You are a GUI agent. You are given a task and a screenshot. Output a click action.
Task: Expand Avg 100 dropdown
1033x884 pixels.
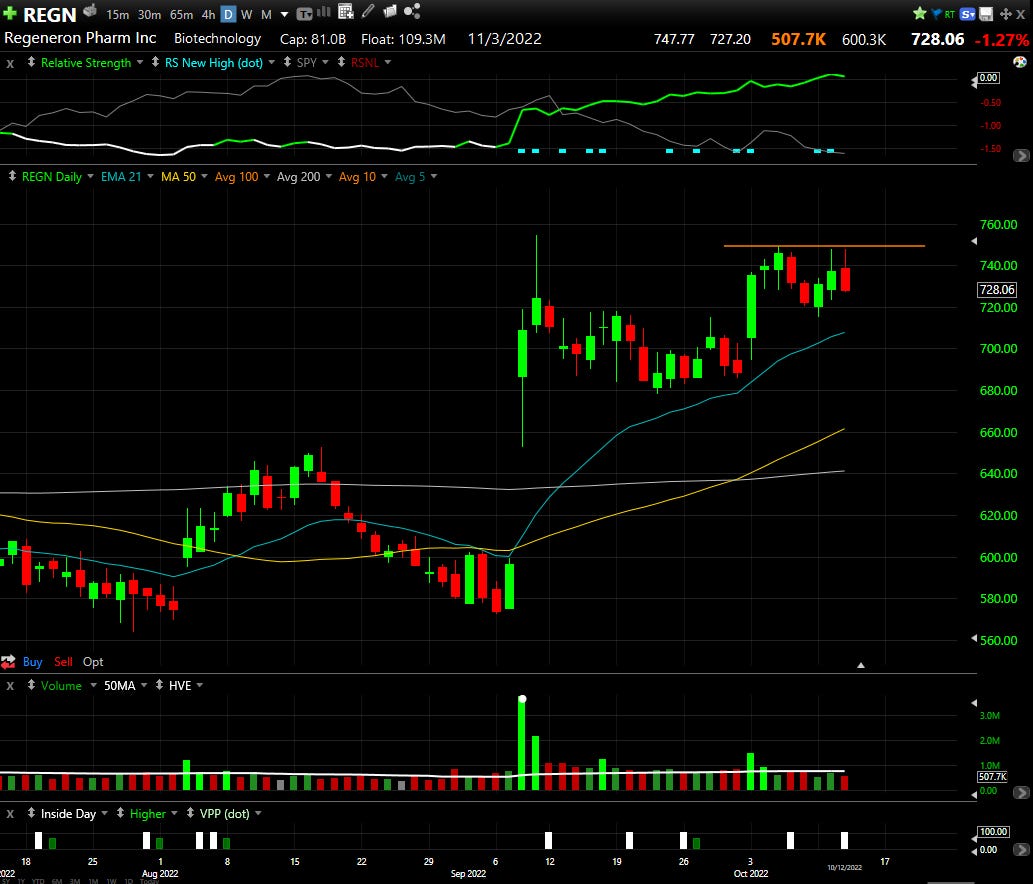(x=267, y=177)
